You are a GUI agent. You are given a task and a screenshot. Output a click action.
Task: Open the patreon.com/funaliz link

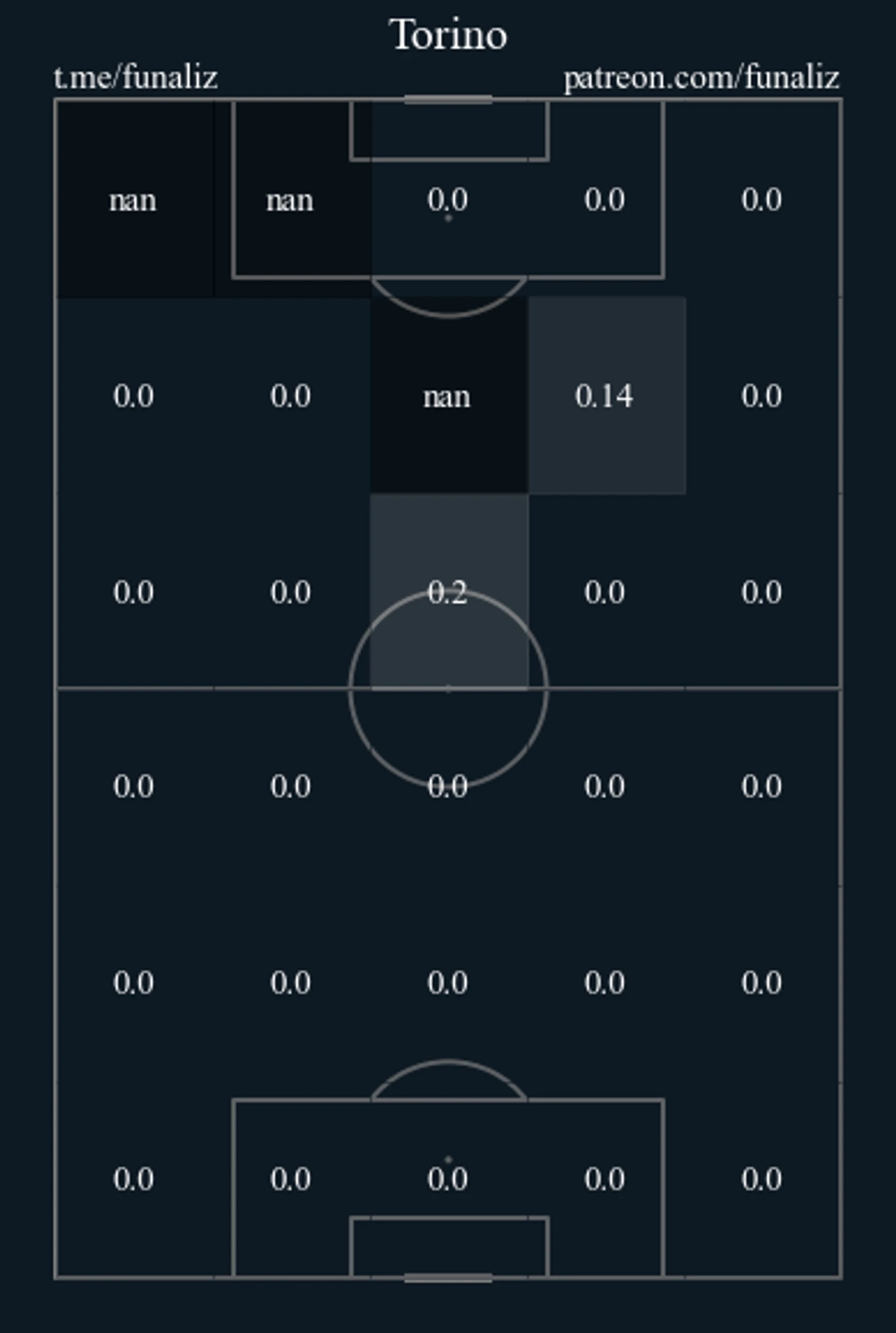701,78
